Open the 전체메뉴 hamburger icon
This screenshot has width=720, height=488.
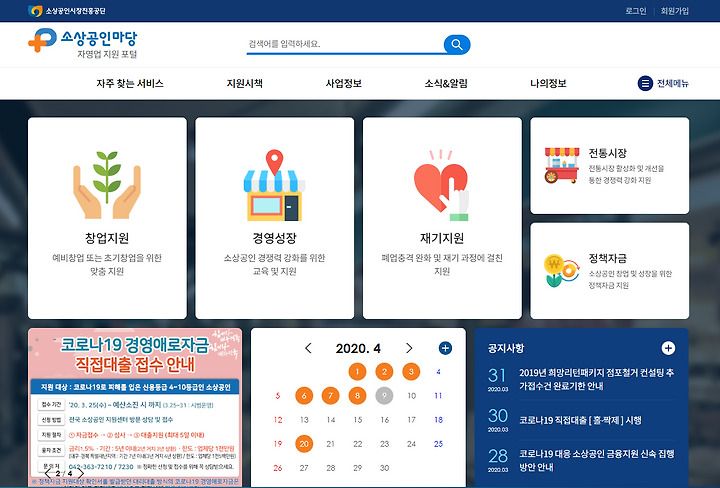click(645, 83)
